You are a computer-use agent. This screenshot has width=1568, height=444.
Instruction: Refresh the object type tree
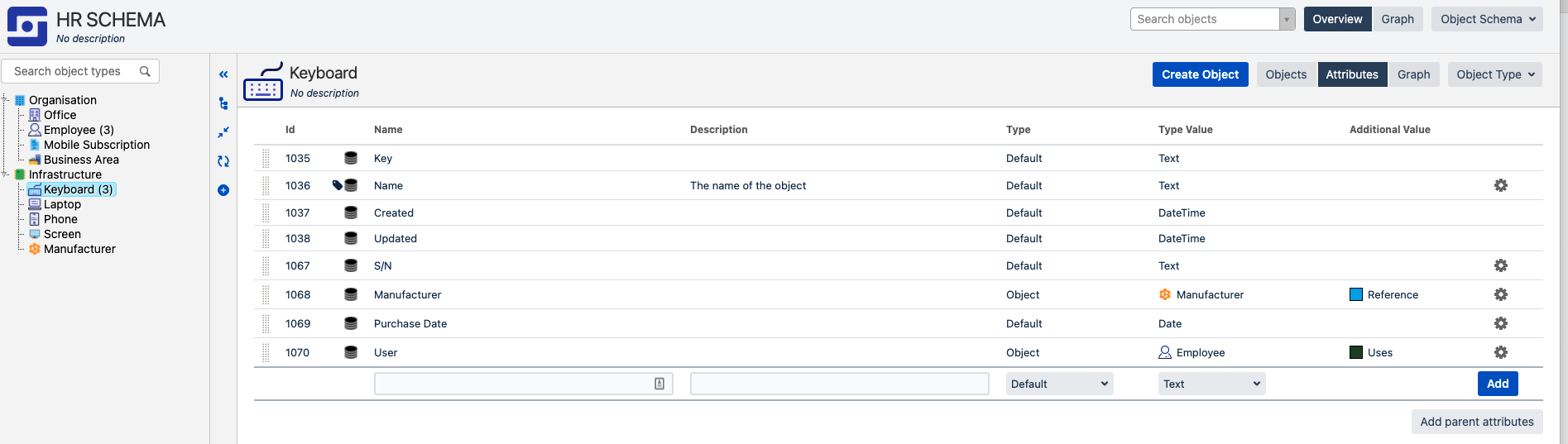point(223,161)
